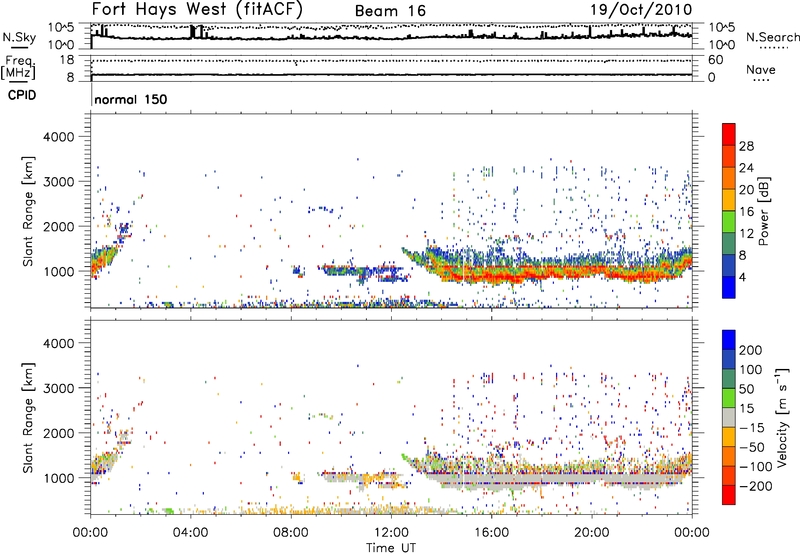
Task: Click the 'Velocity [m s-1]' colorbar label
Action: click(781, 417)
